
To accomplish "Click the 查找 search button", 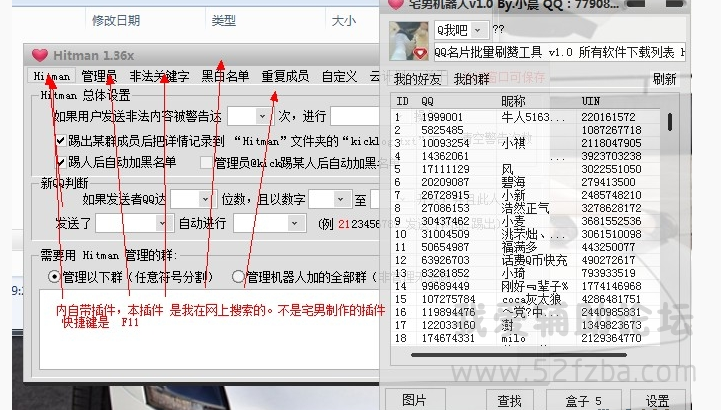I will tap(510, 400).
